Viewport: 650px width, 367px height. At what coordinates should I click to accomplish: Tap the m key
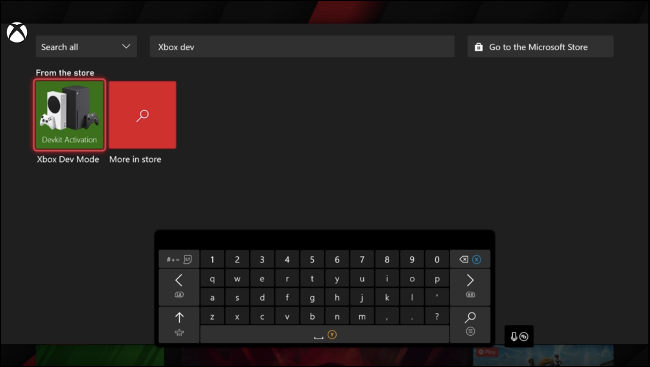point(362,316)
